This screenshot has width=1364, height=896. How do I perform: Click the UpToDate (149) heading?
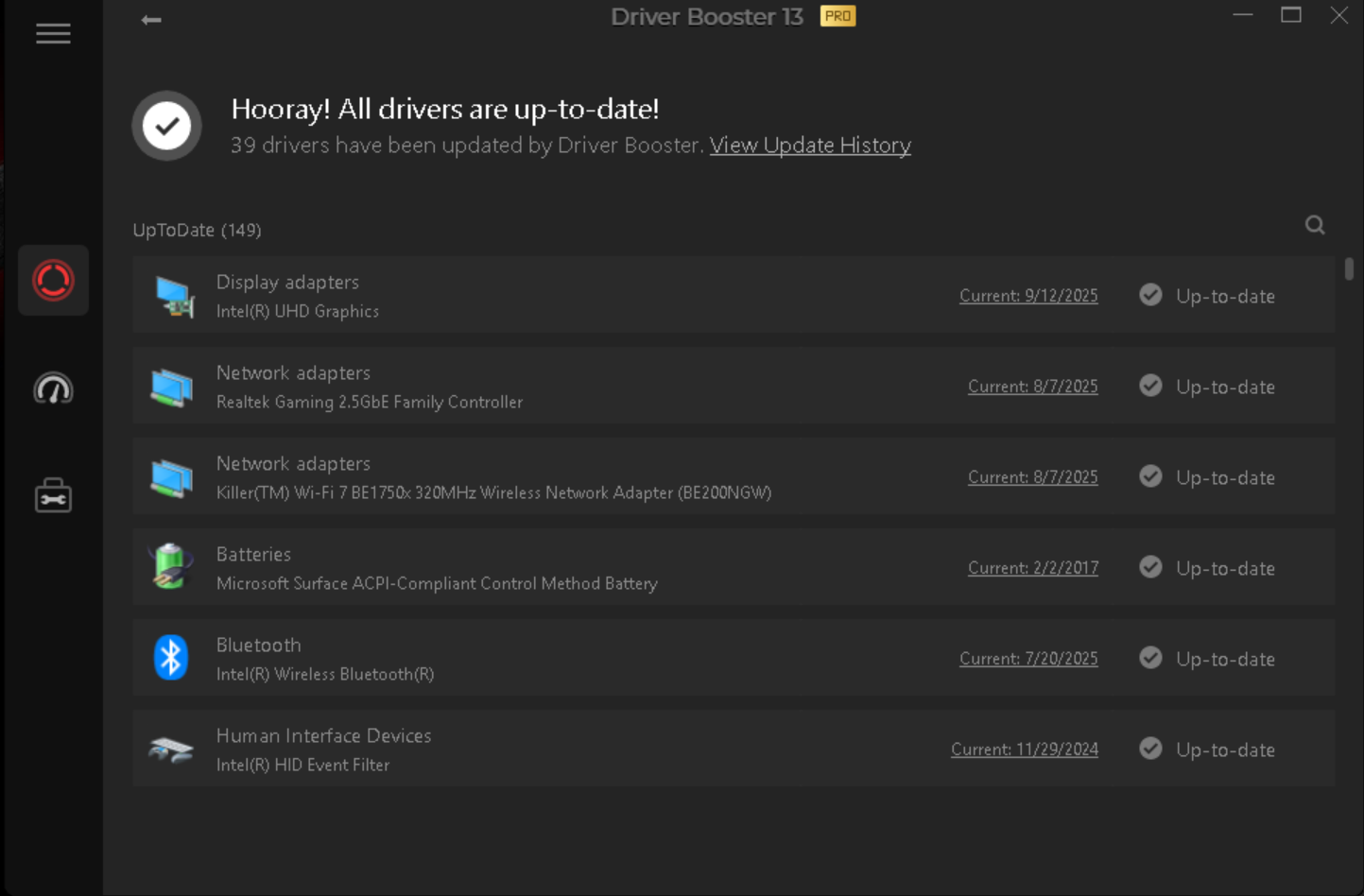click(x=197, y=230)
